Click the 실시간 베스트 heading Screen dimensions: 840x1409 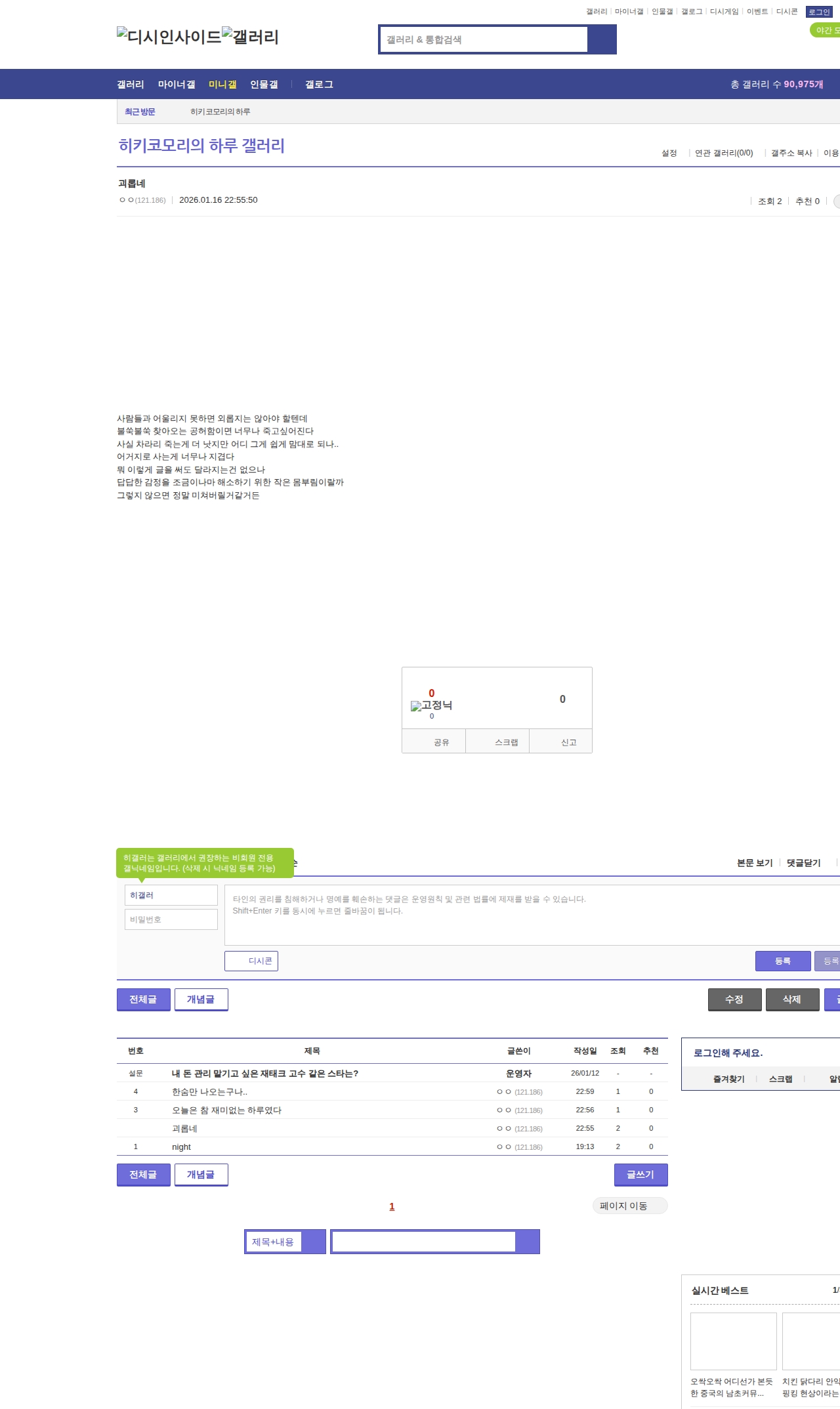[720, 1290]
